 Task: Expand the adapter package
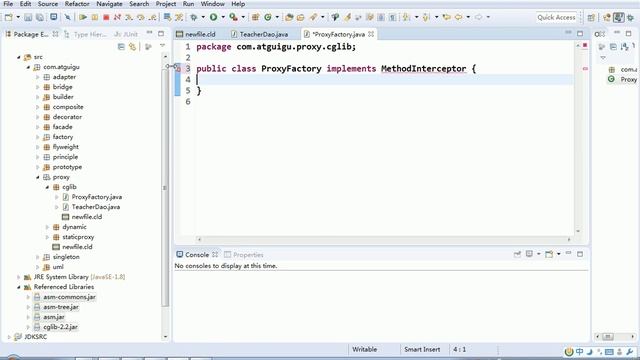click(x=38, y=77)
